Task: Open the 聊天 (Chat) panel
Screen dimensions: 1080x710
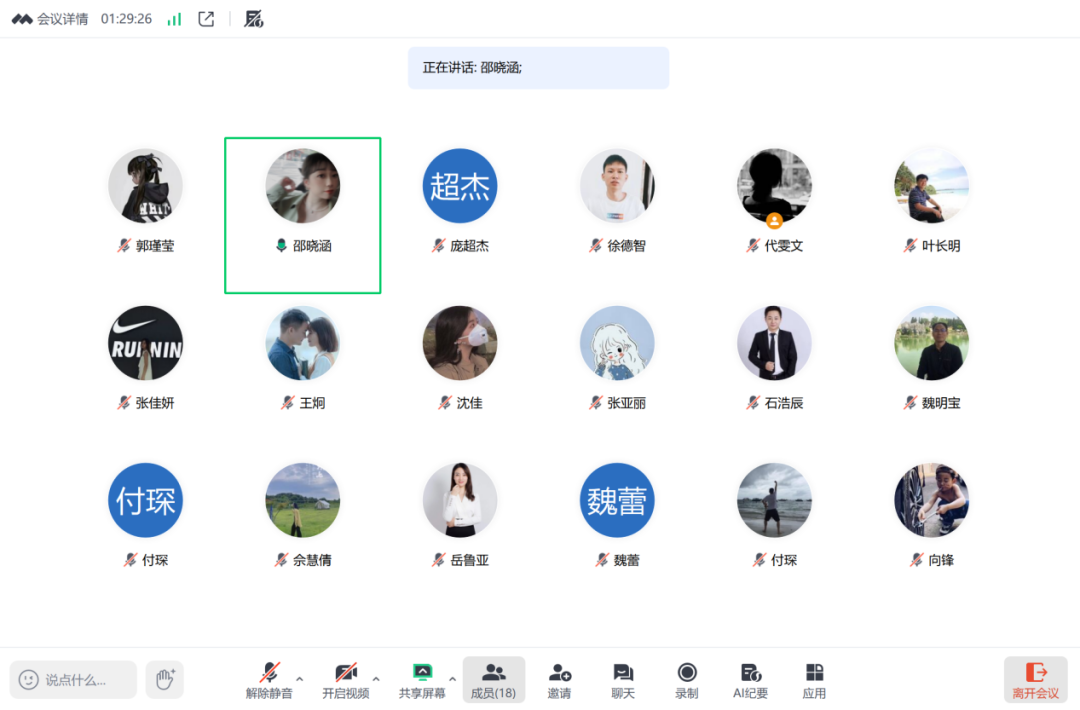Action: [623, 679]
